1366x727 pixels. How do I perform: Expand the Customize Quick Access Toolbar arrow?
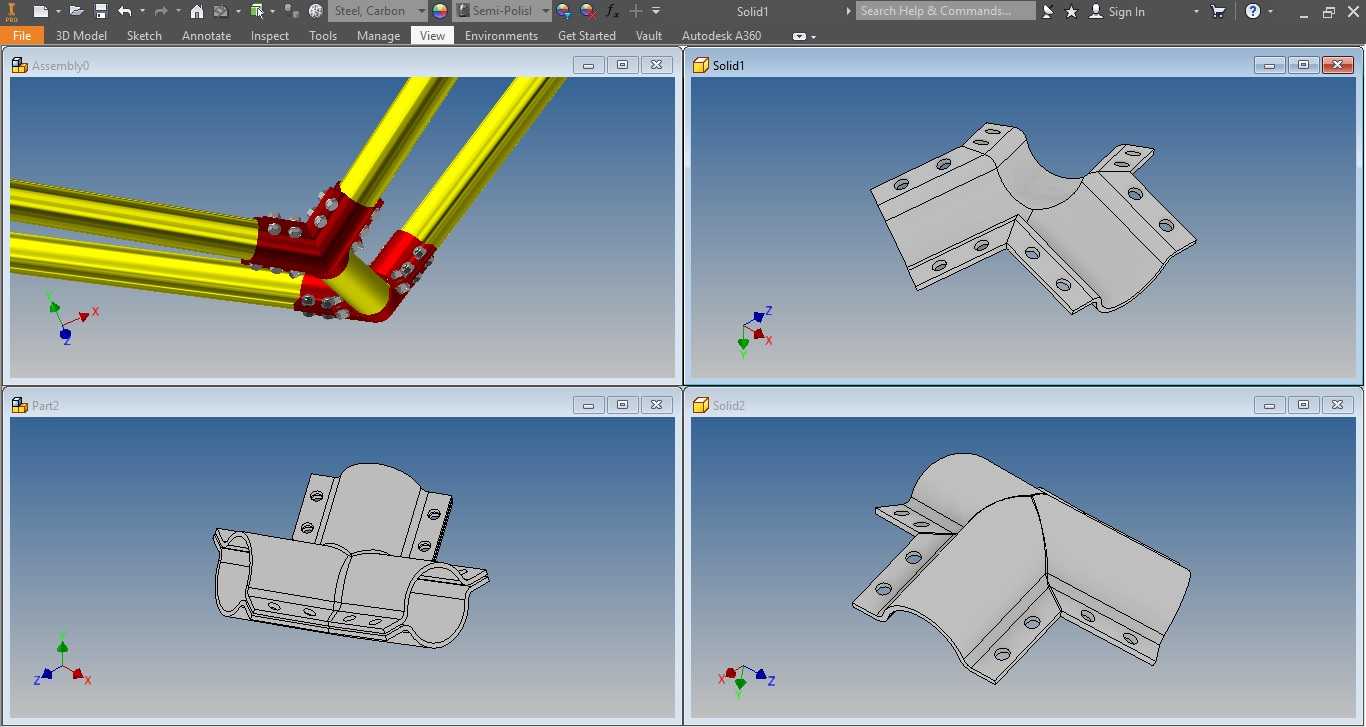click(x=656, y=11)
